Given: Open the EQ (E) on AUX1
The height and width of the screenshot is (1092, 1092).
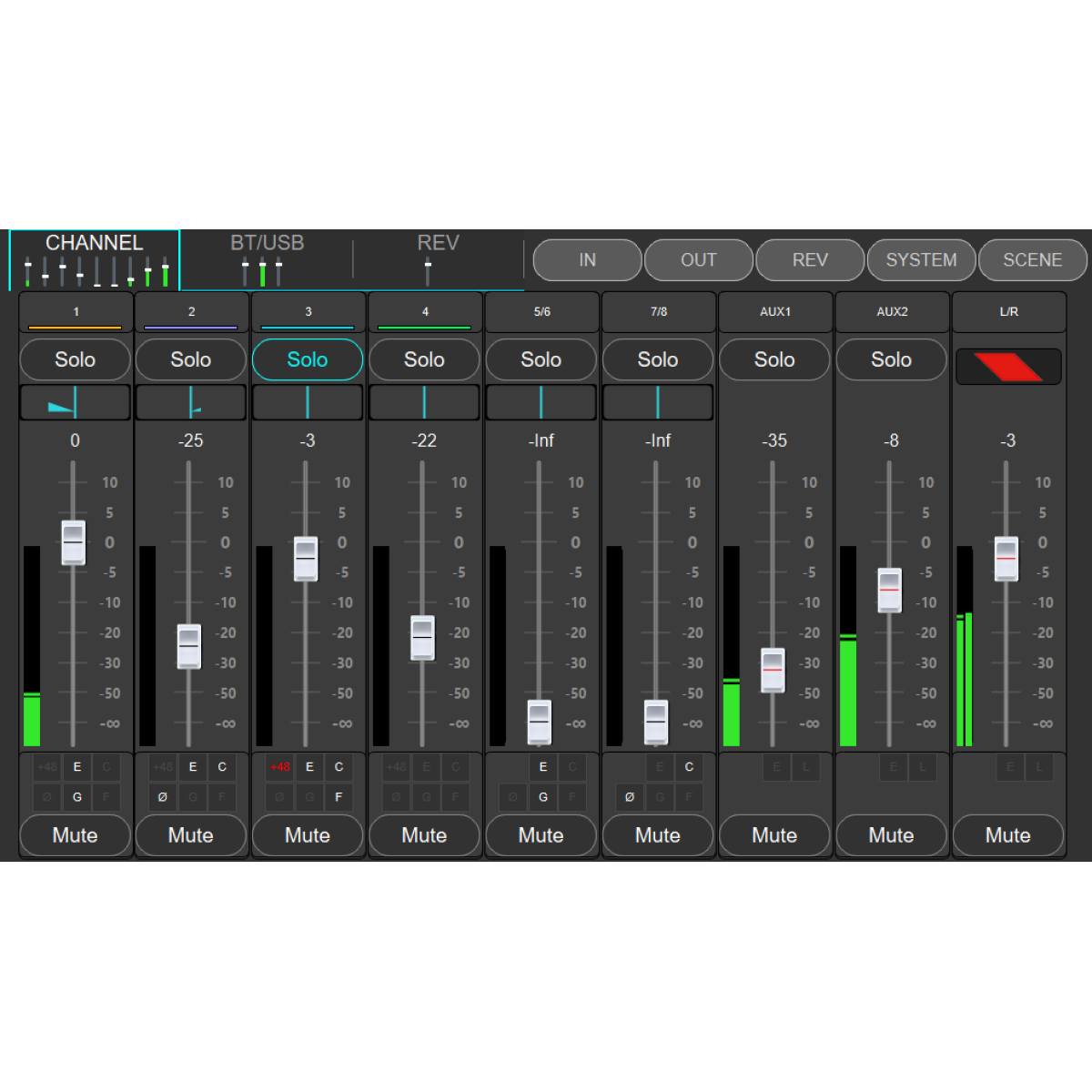Looking at the screenshot, I should point(775,766).
